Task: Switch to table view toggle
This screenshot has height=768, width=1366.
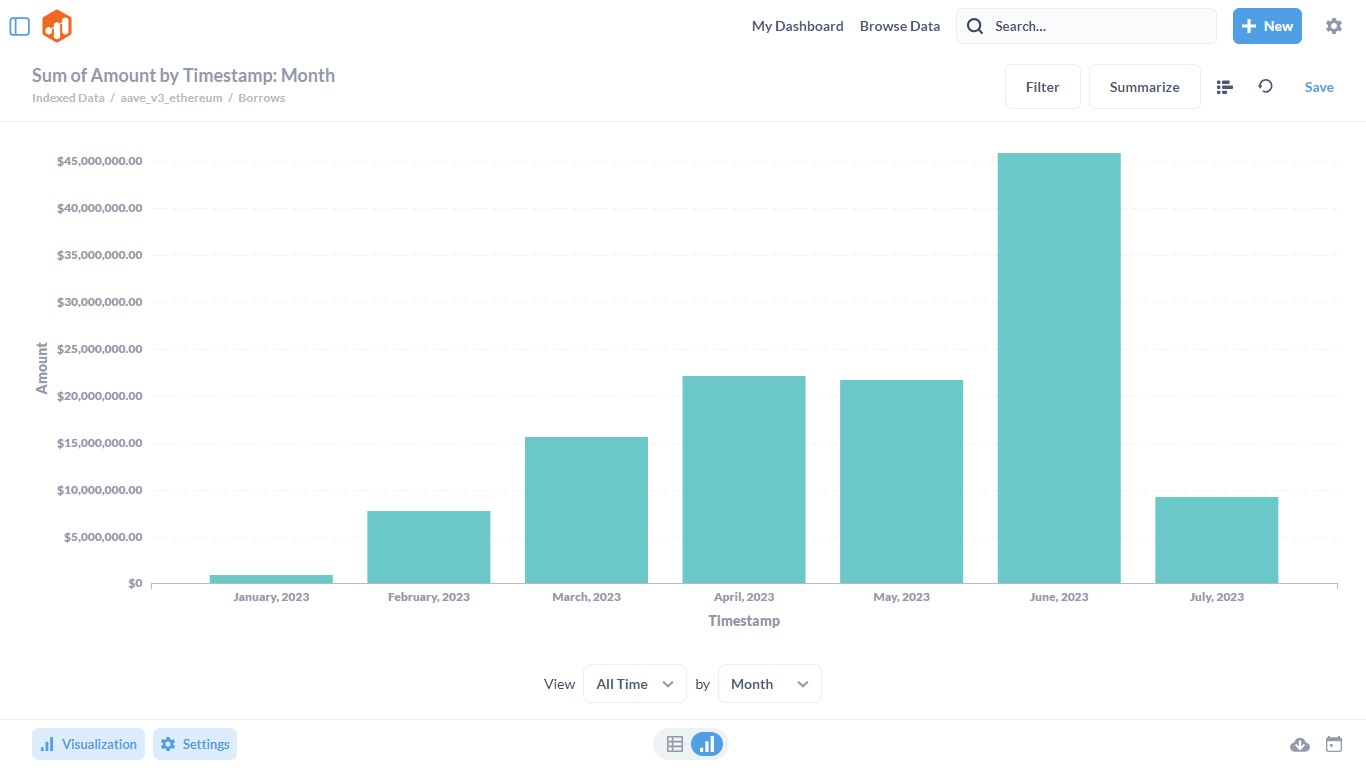Action: coord(675,744)
